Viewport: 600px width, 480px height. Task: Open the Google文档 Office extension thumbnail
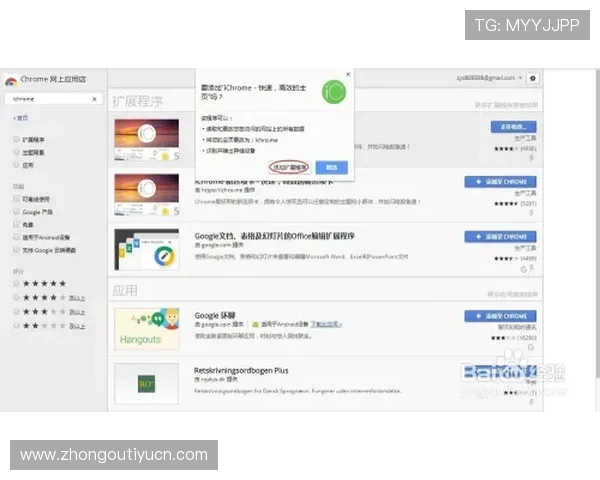(x=147, y=250)
